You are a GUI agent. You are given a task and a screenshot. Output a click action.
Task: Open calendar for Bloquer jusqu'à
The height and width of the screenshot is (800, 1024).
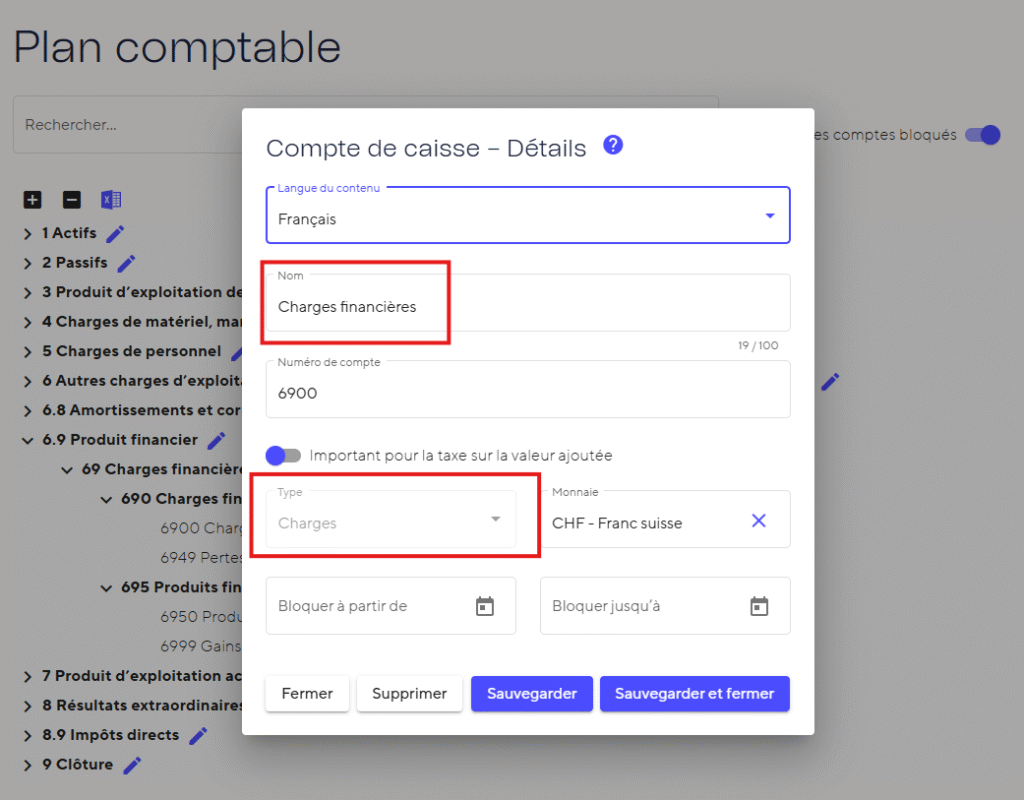pyautogui.click(x=759, y=606)
